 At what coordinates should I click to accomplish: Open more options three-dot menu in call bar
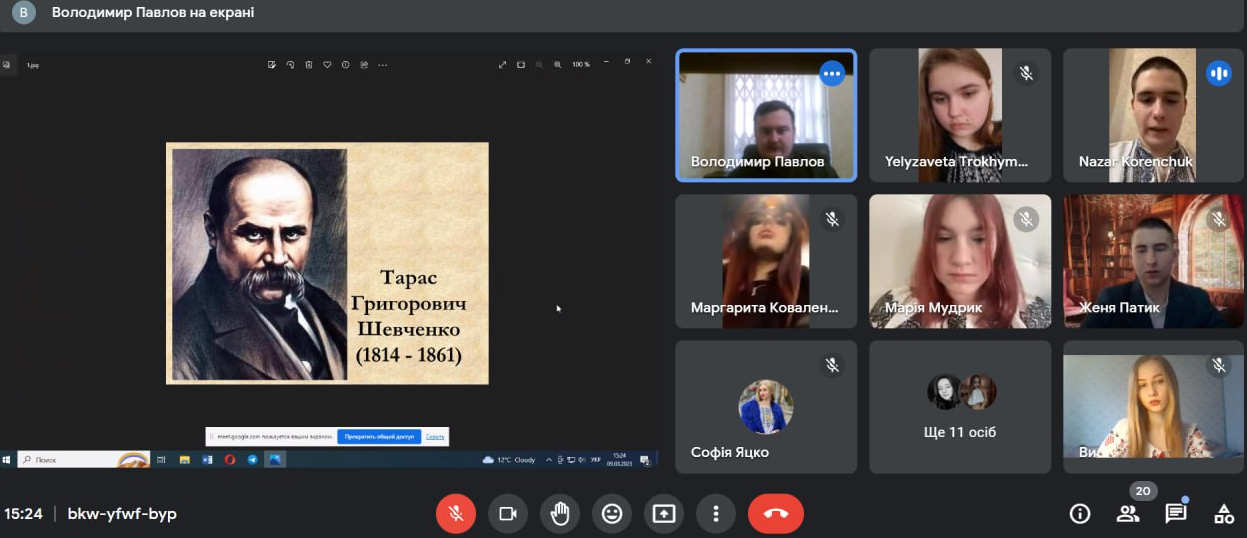tap(716, 514)
